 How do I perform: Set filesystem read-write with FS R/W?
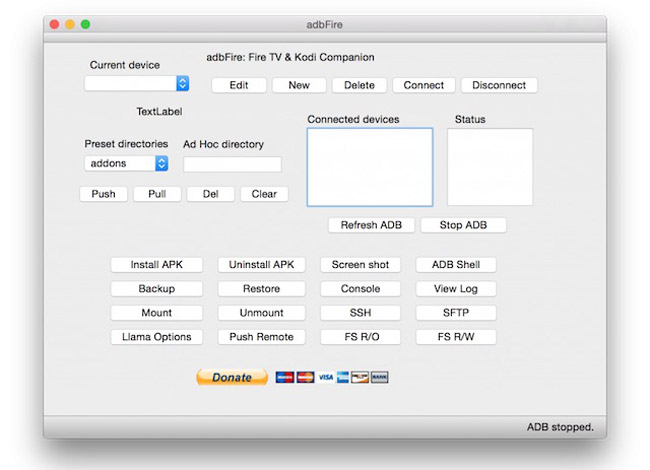[x=456, y=337]
